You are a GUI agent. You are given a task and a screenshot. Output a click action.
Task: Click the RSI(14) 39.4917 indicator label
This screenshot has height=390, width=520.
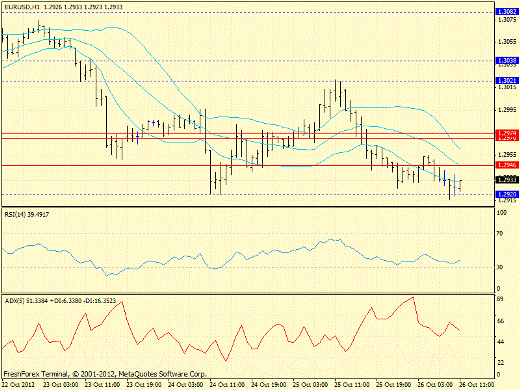27,215
